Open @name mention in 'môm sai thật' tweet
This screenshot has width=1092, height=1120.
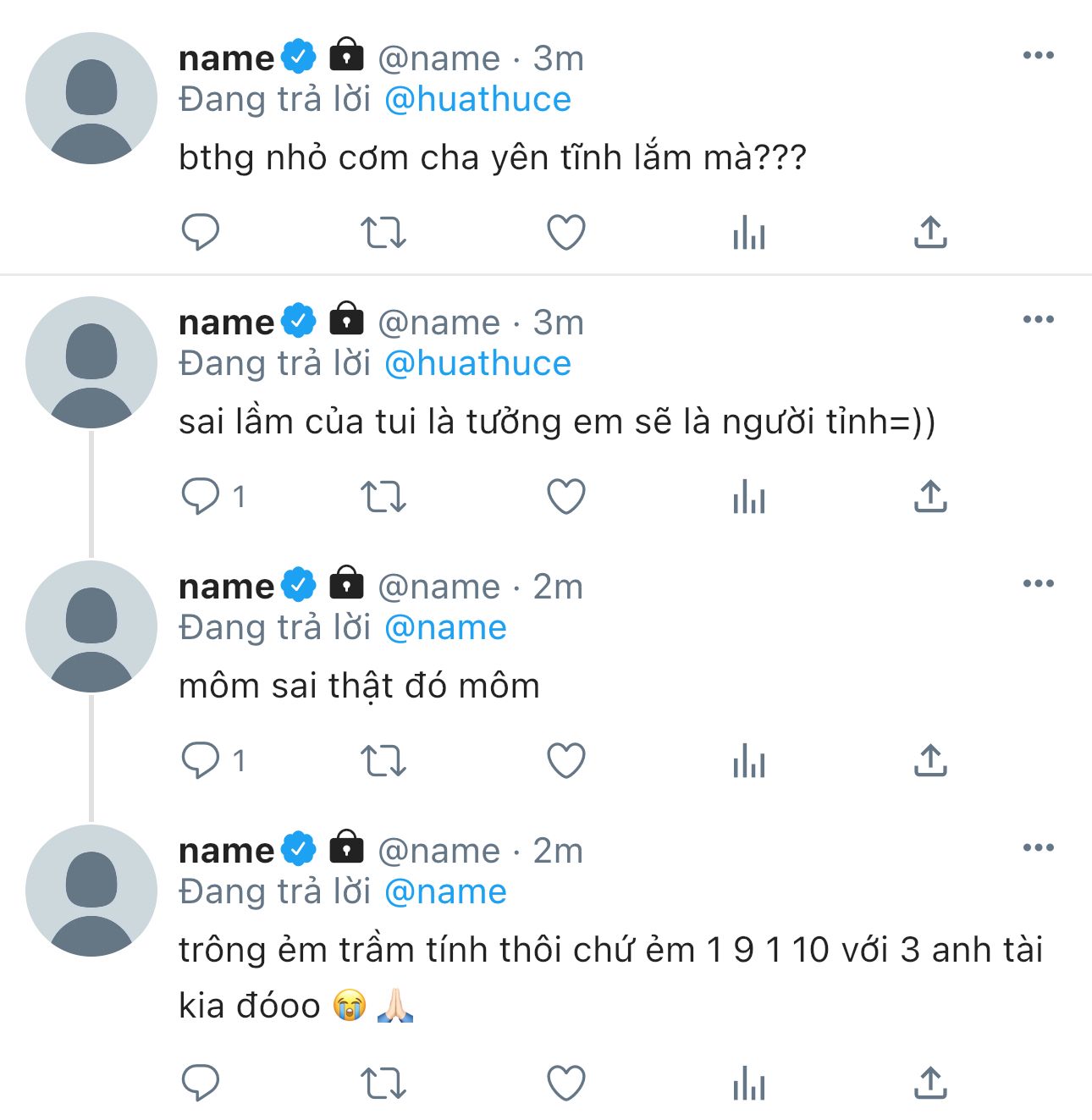[445, 628]
